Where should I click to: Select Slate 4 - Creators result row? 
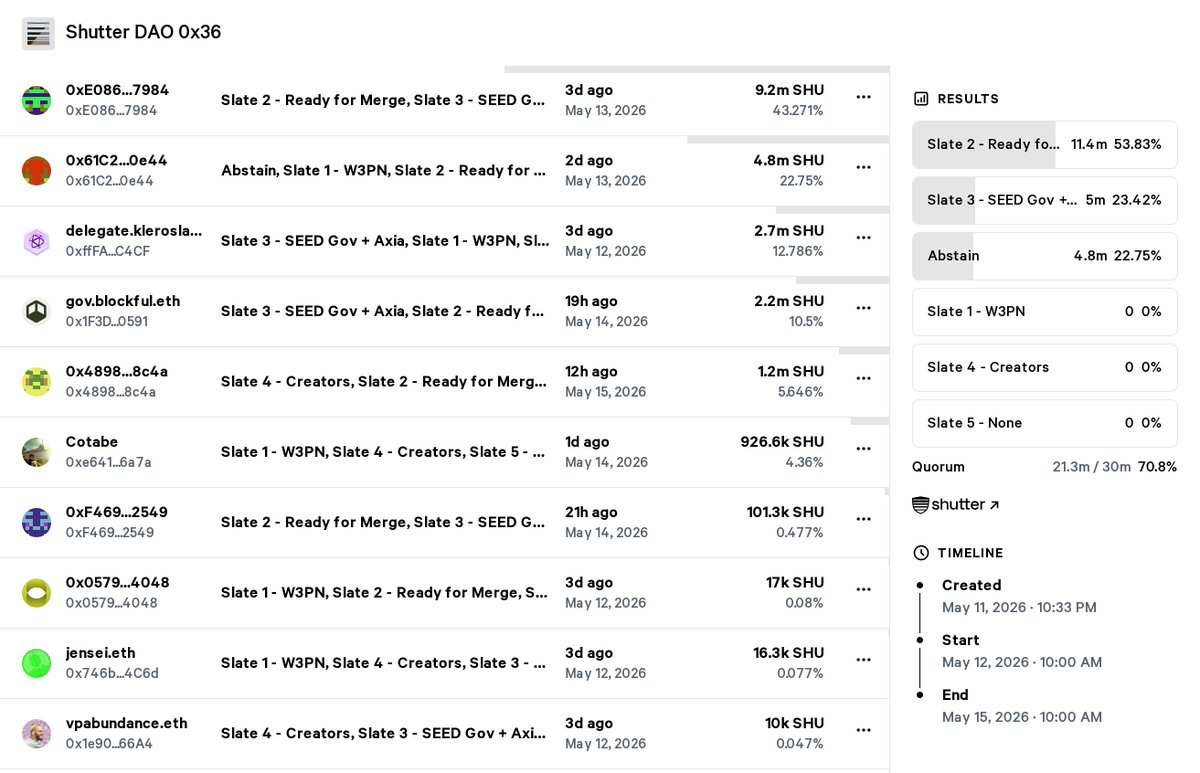pos(1045,367)
